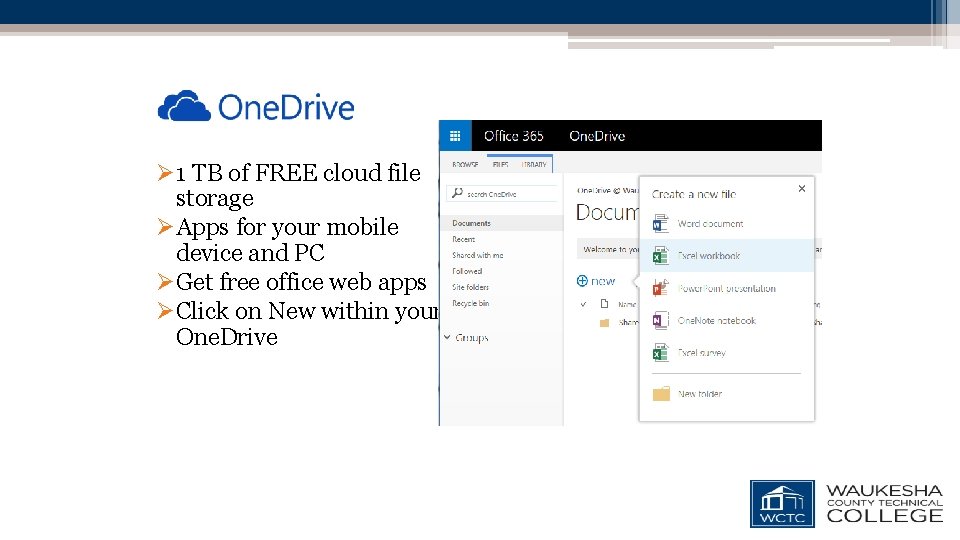Select PowerPoint presentation from the menu
The width and height of the screenshot is (960, 540).
tap(727, 288)
